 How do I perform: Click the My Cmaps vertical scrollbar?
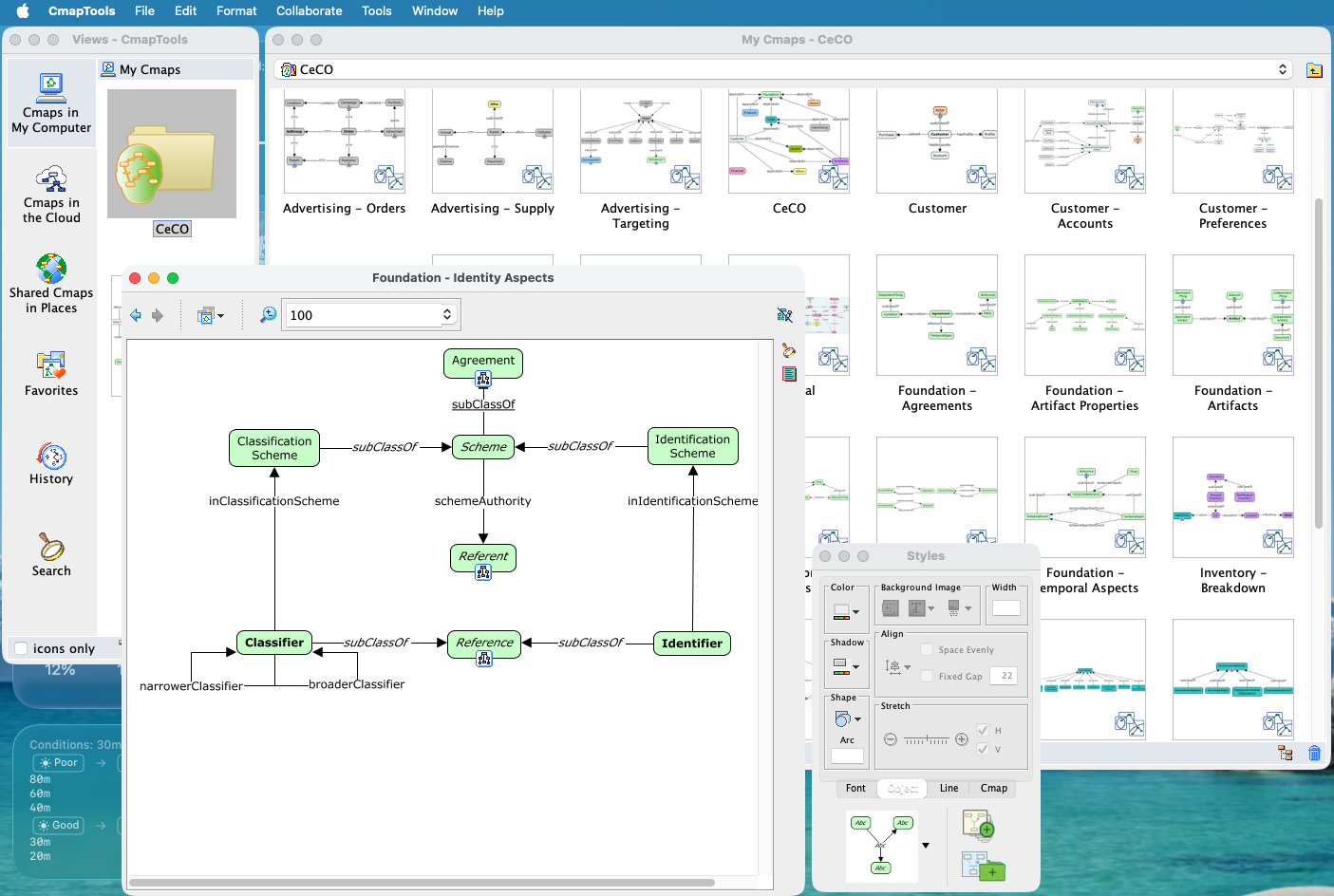[1318, 364]
